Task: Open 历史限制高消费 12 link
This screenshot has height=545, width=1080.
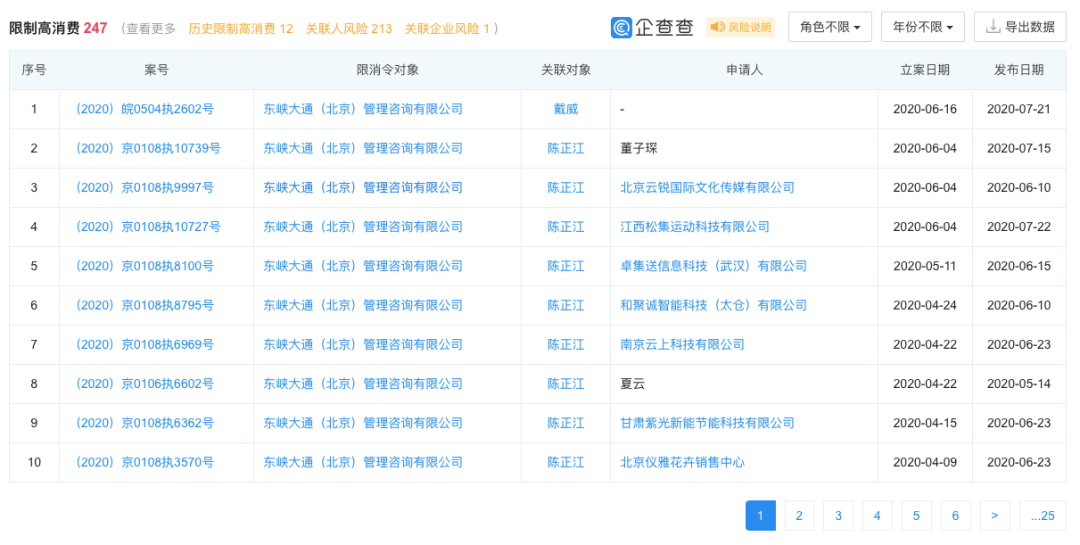Action: [240, 29]
